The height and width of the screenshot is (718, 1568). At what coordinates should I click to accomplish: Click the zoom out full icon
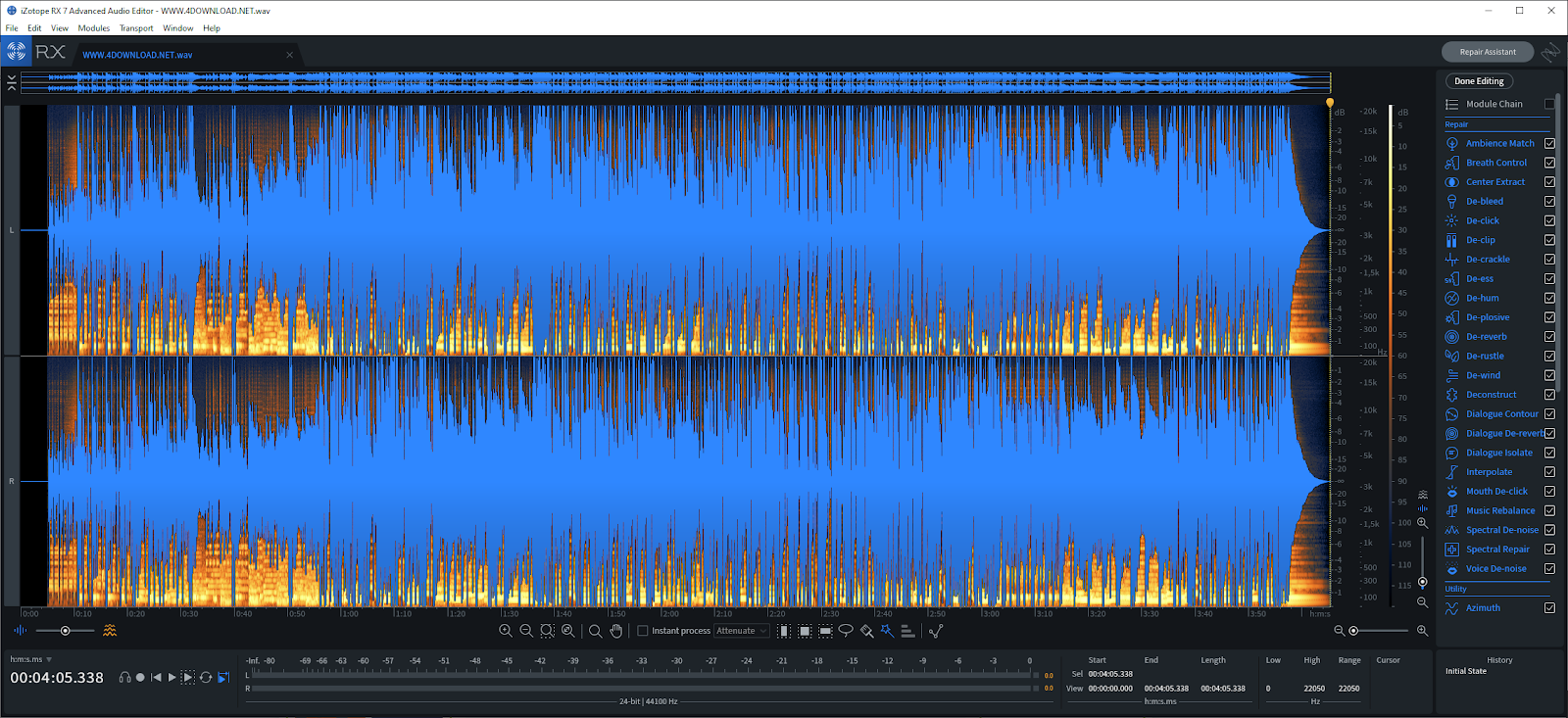[x=568, y=631]
